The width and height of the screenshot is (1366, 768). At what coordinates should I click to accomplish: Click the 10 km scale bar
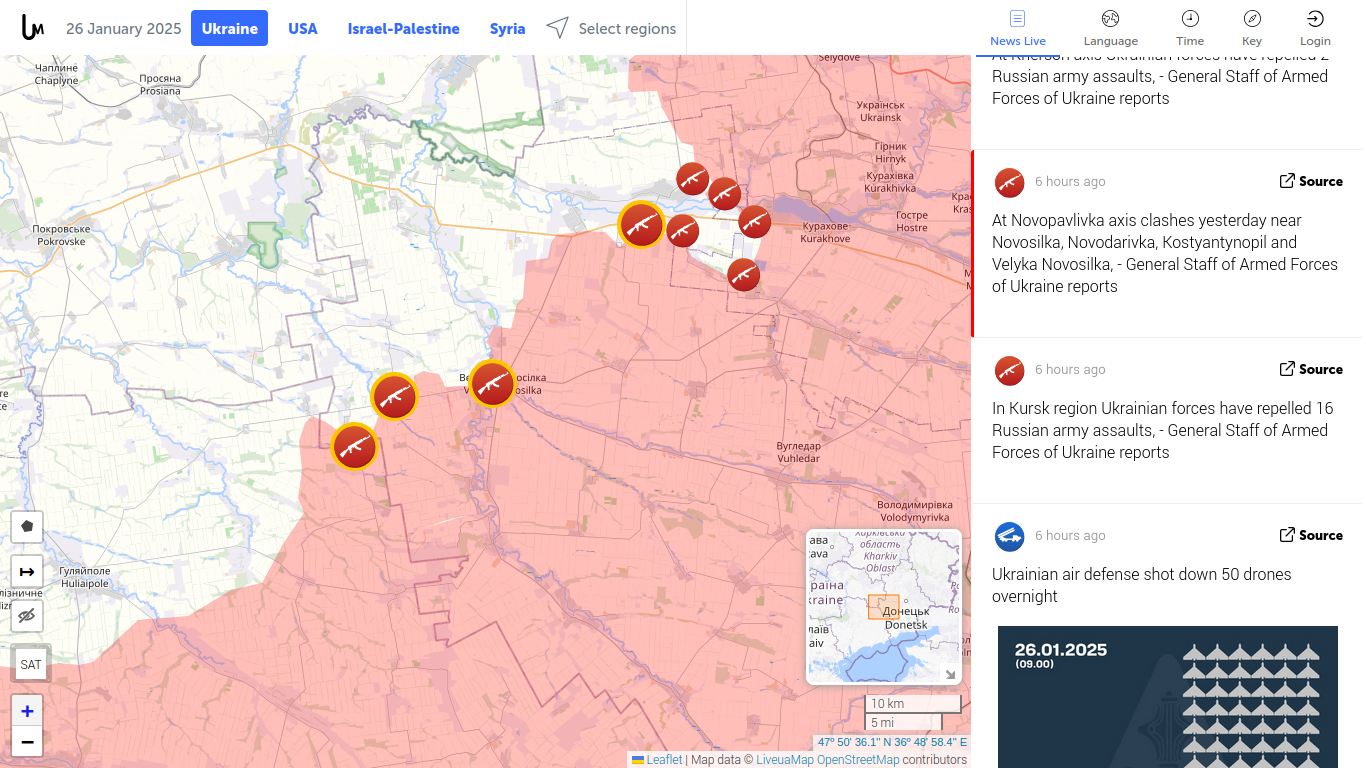pyautogui.click(x=913, y=704)
